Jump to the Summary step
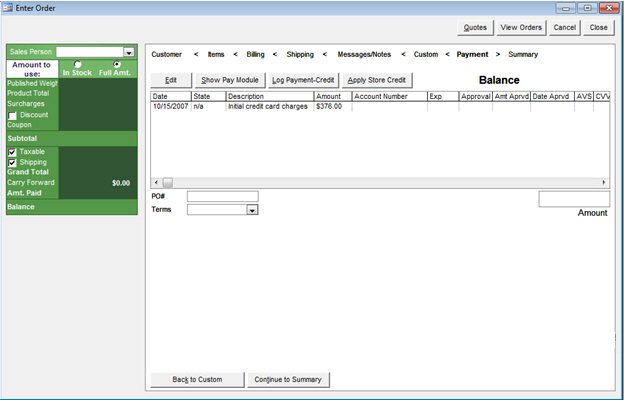624x400 pixels. [523, 54]
